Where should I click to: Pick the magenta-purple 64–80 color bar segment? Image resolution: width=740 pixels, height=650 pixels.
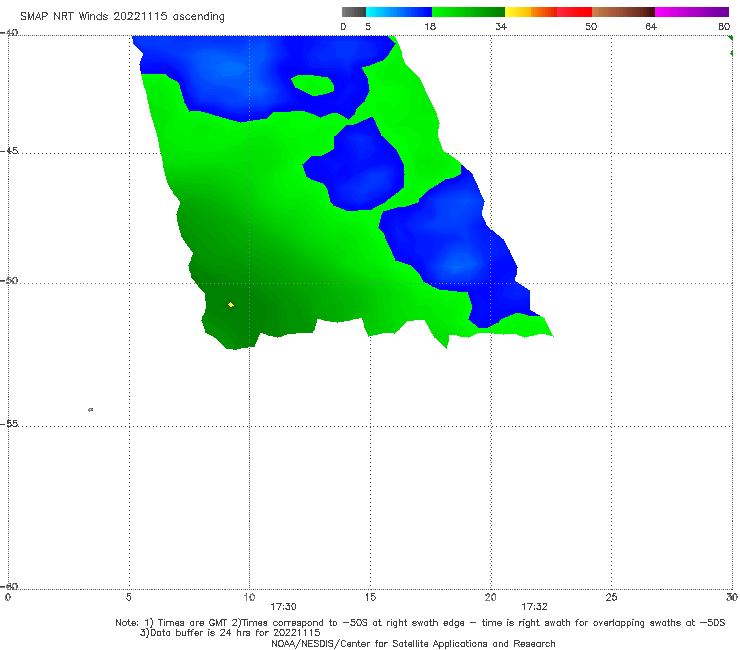[692, 12]
